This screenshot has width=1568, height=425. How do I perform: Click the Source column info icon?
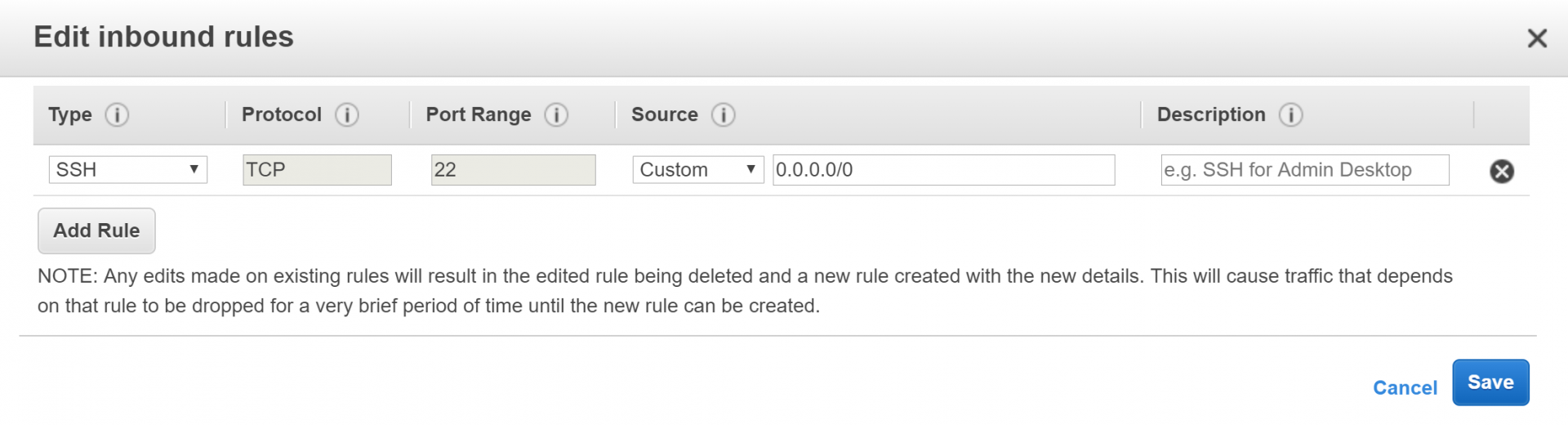click(x=723, y=115)
